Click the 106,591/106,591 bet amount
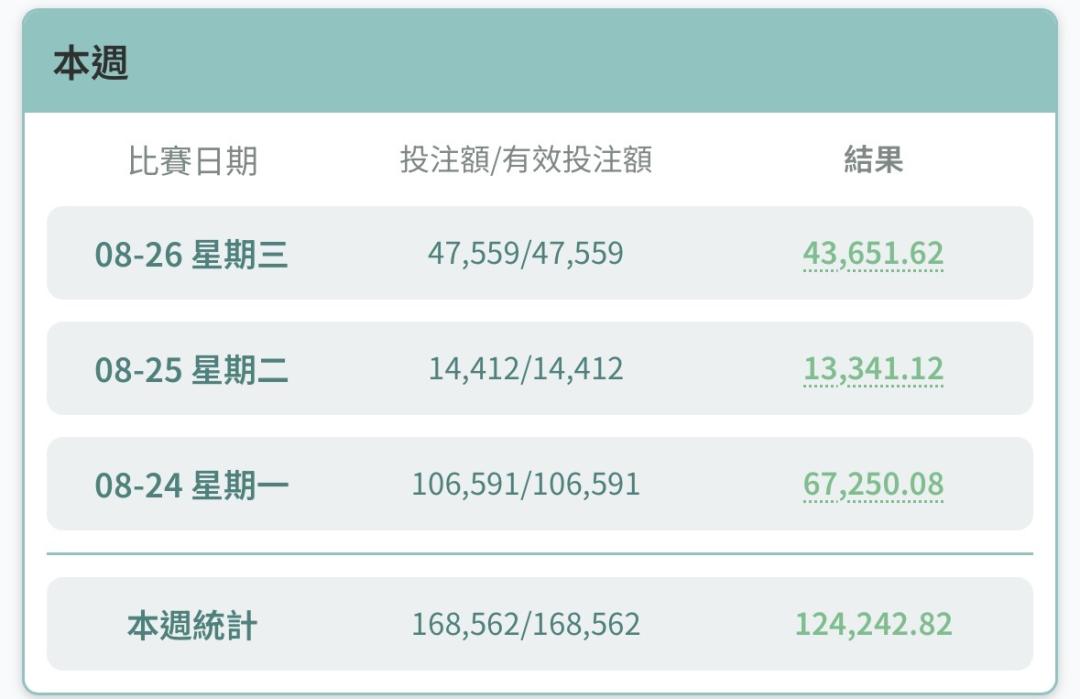Image resolution: width=1080 pixels, height=699 pixels. pos(526,484)
